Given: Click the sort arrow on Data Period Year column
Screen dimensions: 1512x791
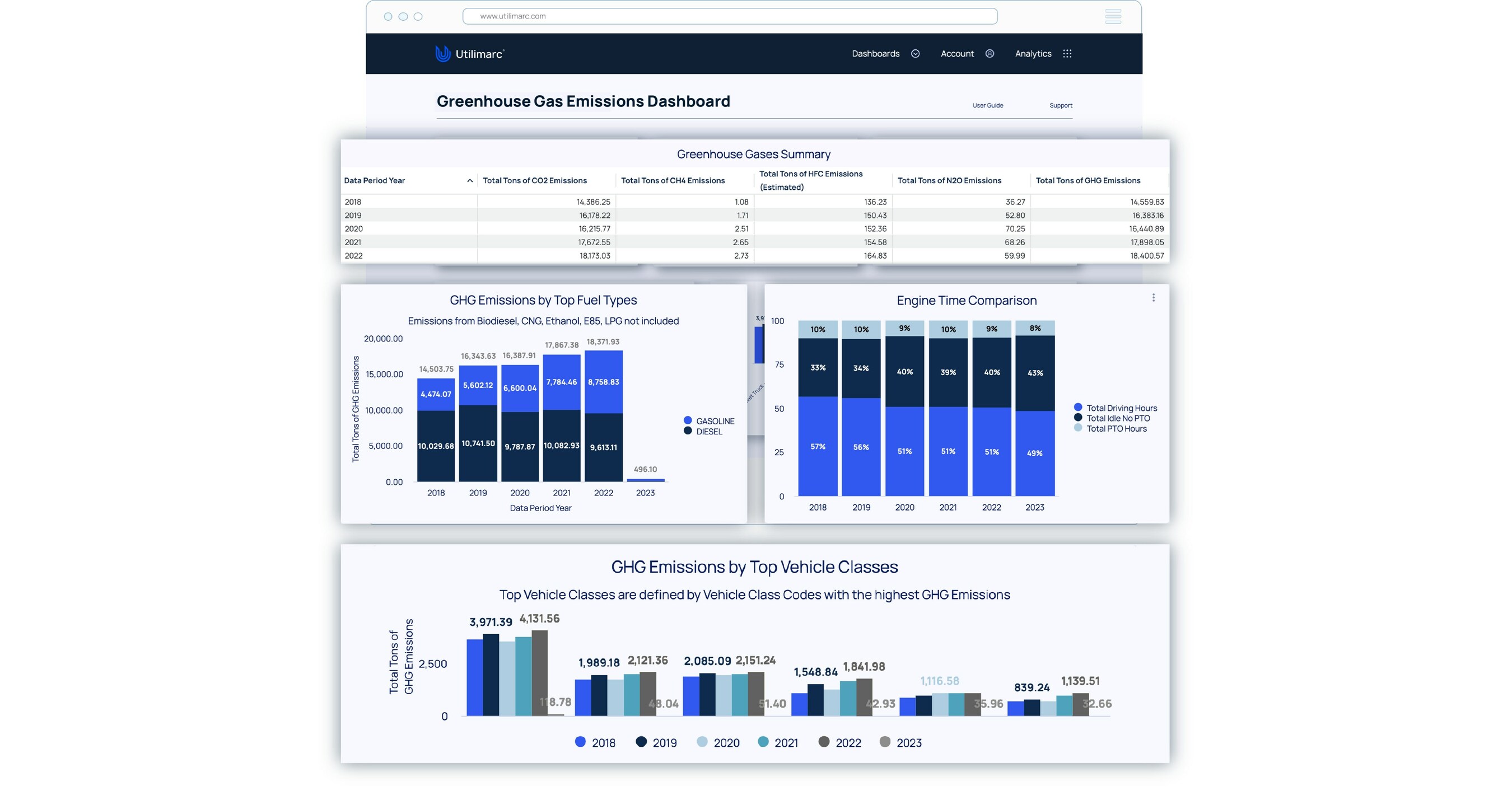Looking at the screenshot, I should [470, 181].
